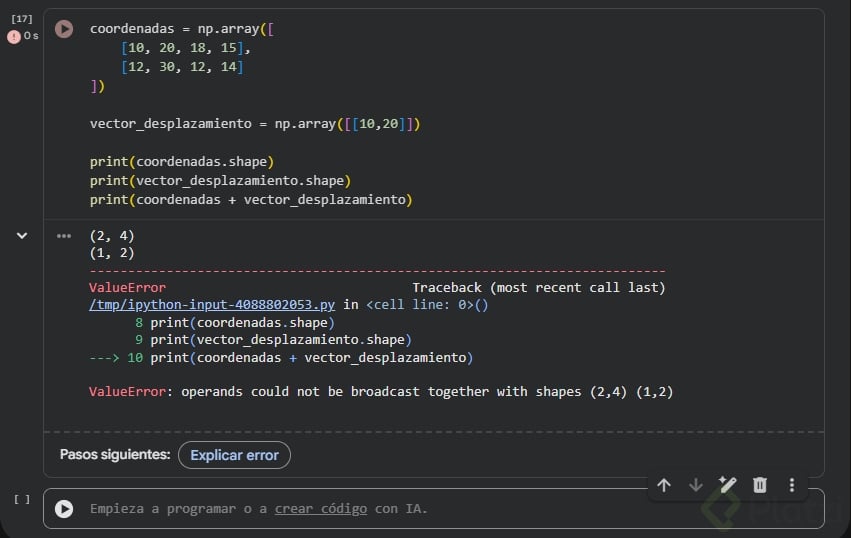Open the AI edit pencil tool
Viewport: 851px width, 538px height.
pyautogui.click(x=728, y=485)
